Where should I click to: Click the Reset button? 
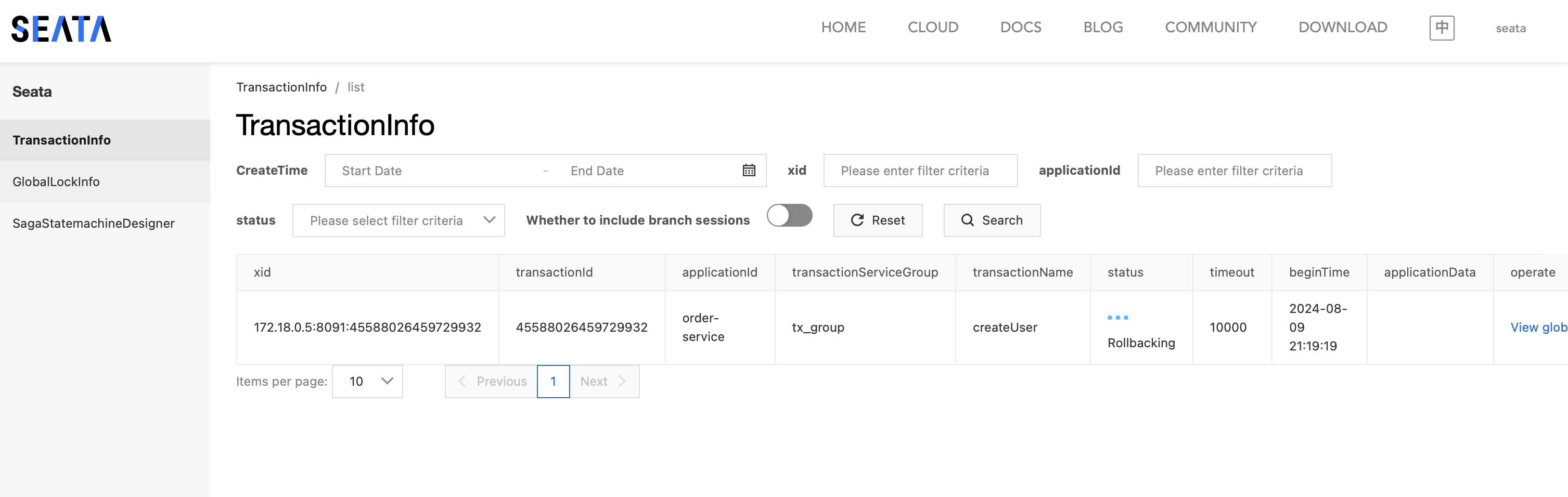pos(878,220)
